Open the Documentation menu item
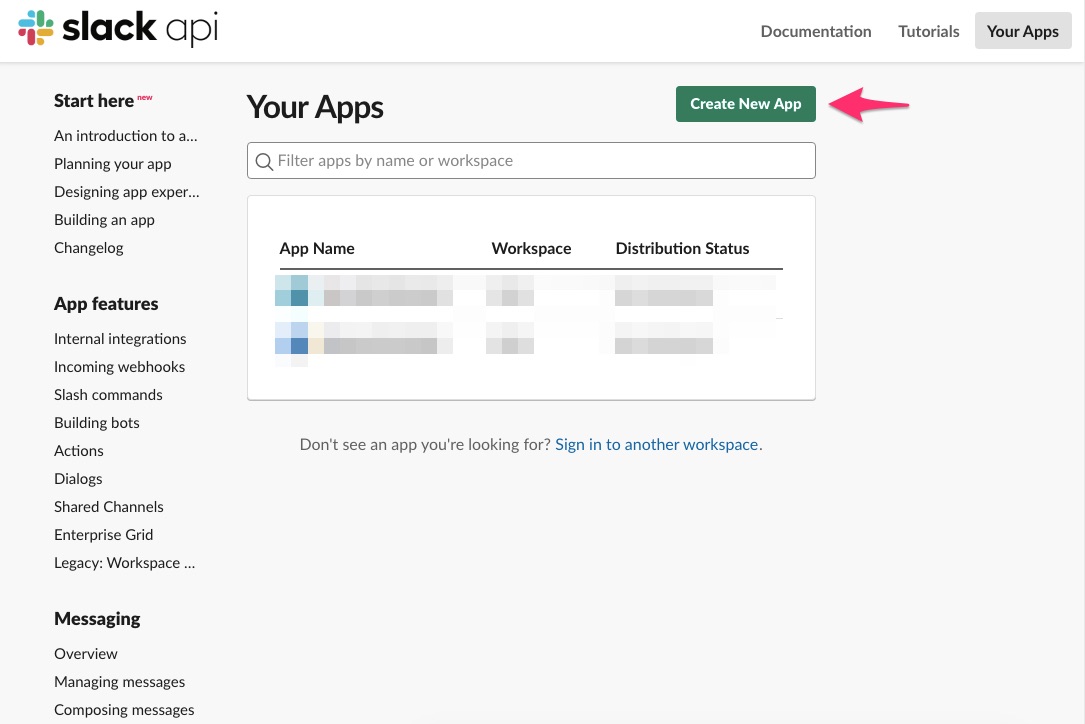This screenshot has width=1085, height=724. click(816, 31)
